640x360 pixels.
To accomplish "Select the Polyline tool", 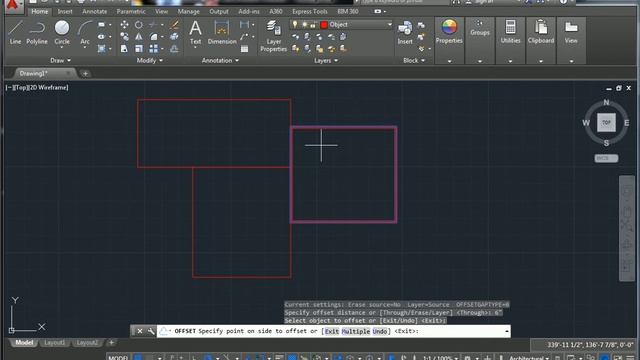I will pyautogui.click(x=37, y=33).
